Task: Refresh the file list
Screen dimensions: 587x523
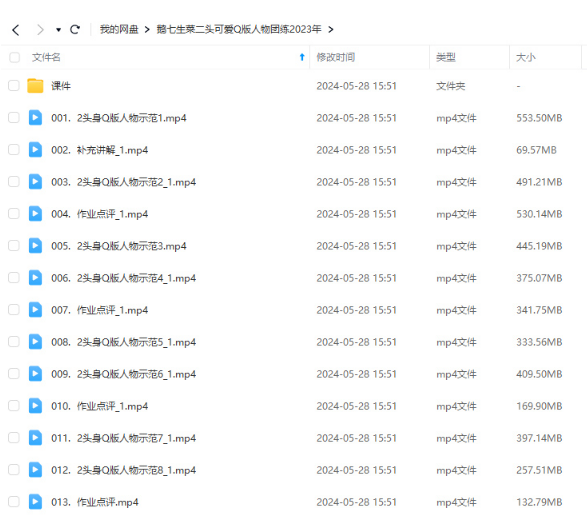Action: coord(75,30)
